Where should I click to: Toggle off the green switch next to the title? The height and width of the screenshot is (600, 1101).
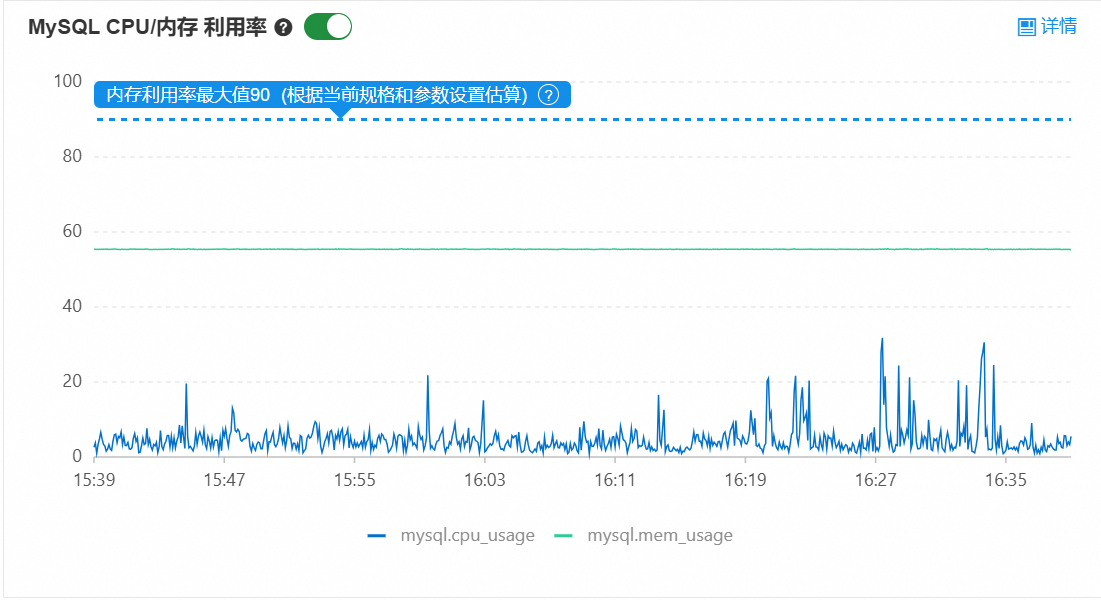point(328,27)
